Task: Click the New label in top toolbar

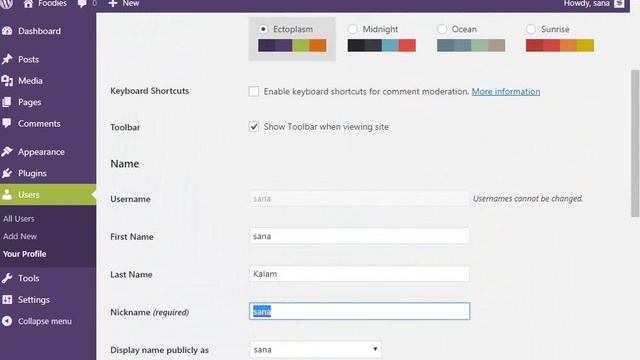Action: tap(131, 4)
